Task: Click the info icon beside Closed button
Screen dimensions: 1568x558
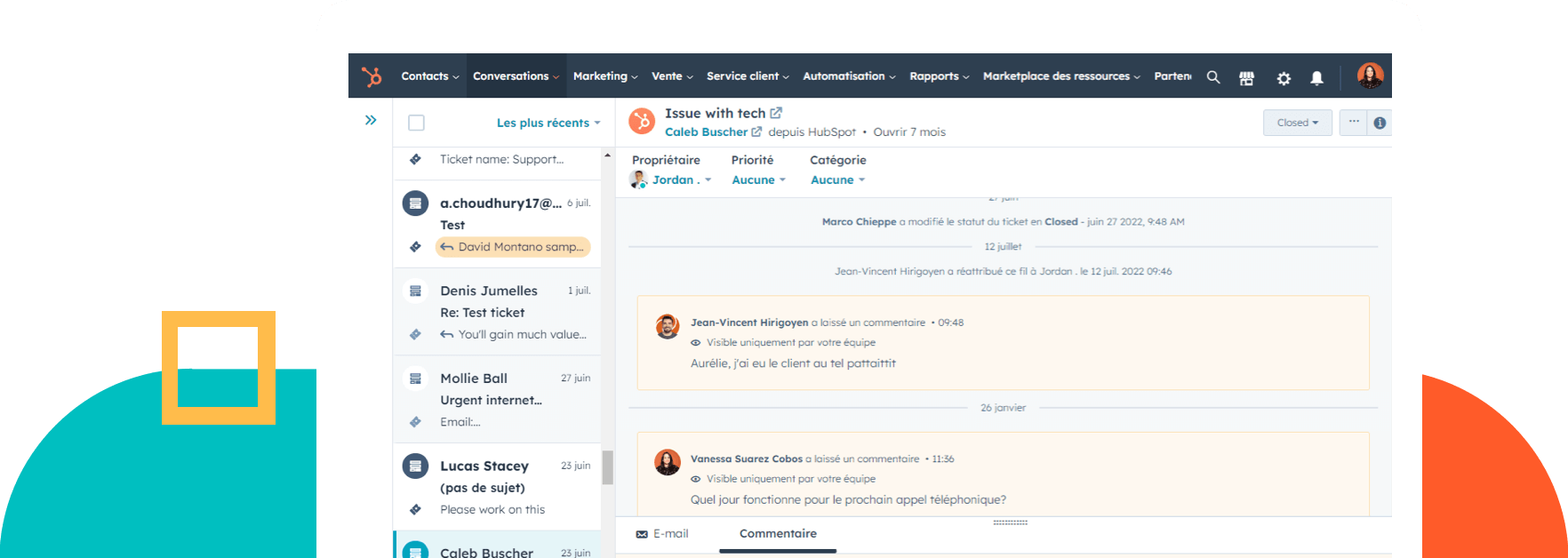Action: click(1380, 123)
